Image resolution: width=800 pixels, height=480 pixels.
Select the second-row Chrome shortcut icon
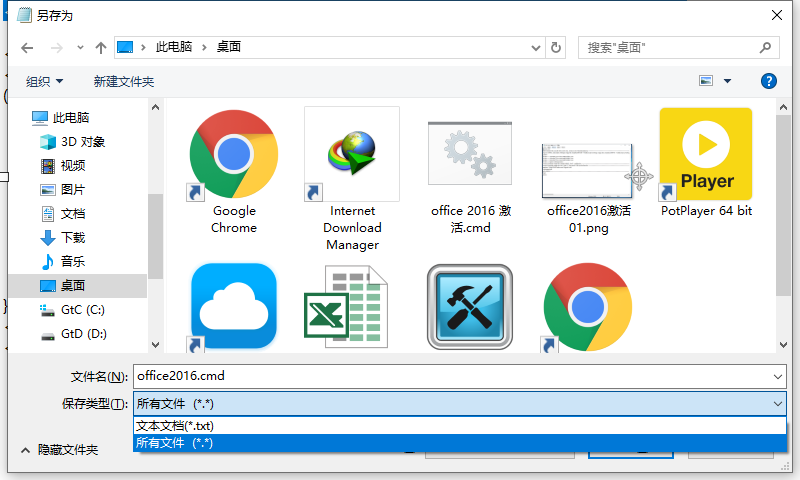tap(588, 307)
